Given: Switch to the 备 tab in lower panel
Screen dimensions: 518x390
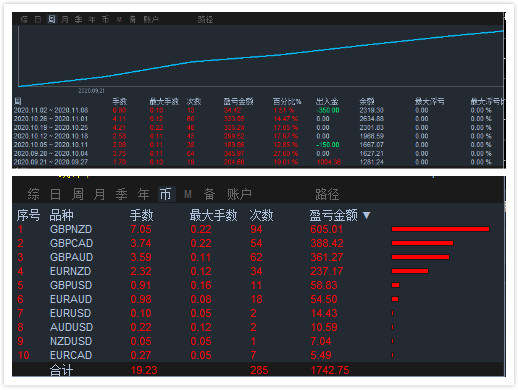Looking at the screenshot, I should click(209, 194).
